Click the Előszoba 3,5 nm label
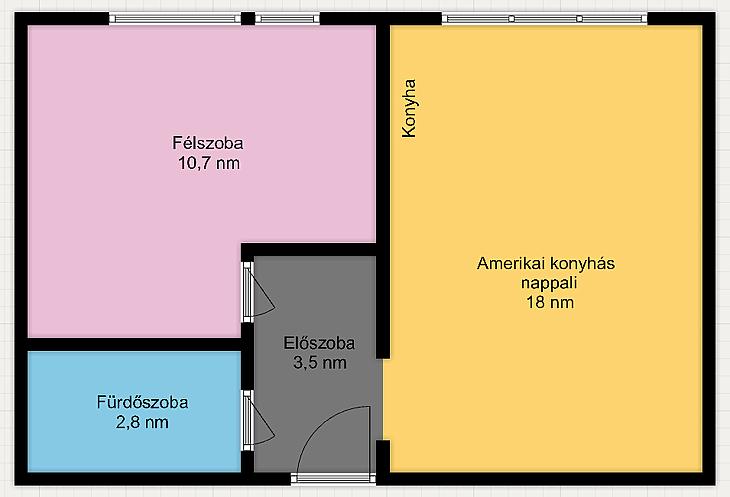Viewport: 730px width, 497px height. (319, 353)
